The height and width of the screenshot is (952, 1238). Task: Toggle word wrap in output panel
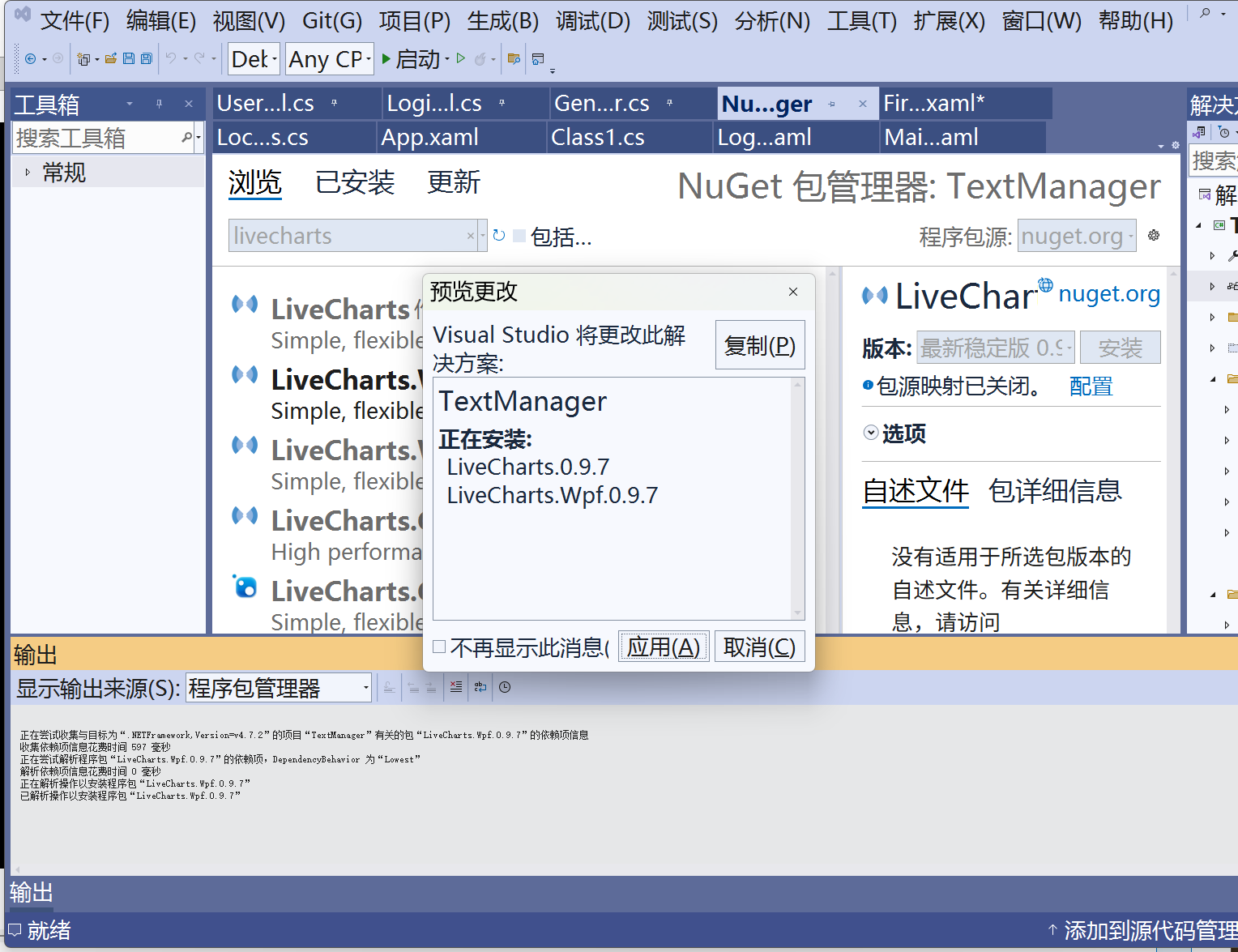pyautogui.click(x=480, y=687)
